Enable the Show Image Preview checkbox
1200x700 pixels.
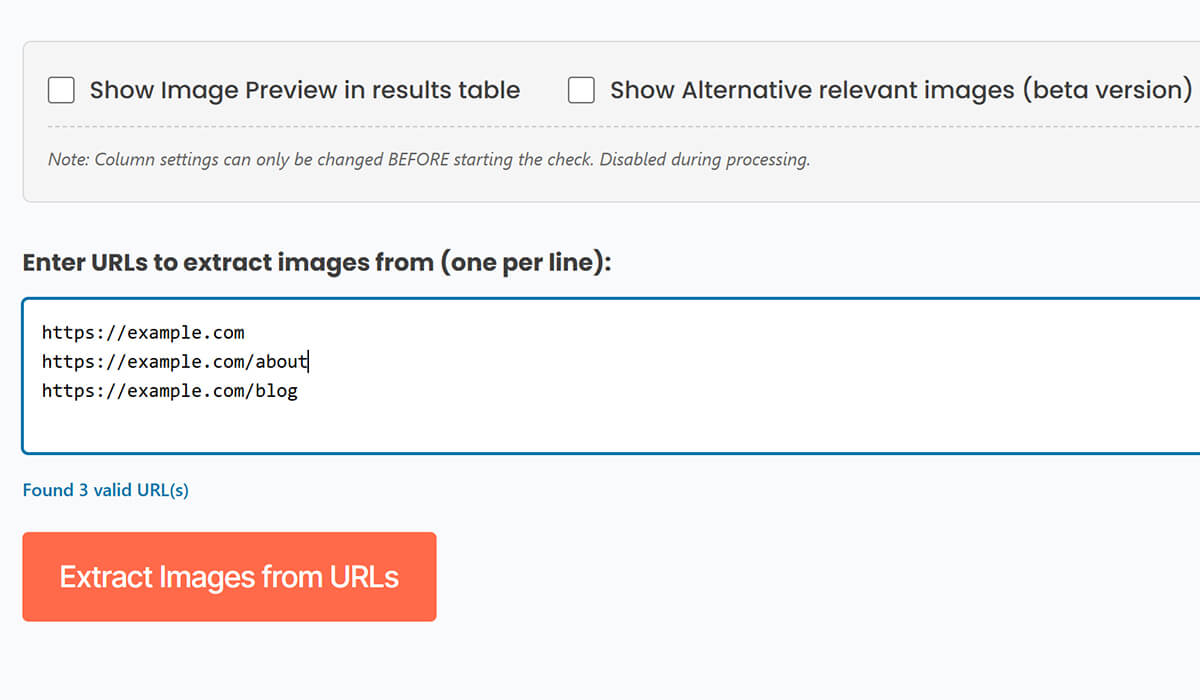pyautogui.click(x=62, y=91)
